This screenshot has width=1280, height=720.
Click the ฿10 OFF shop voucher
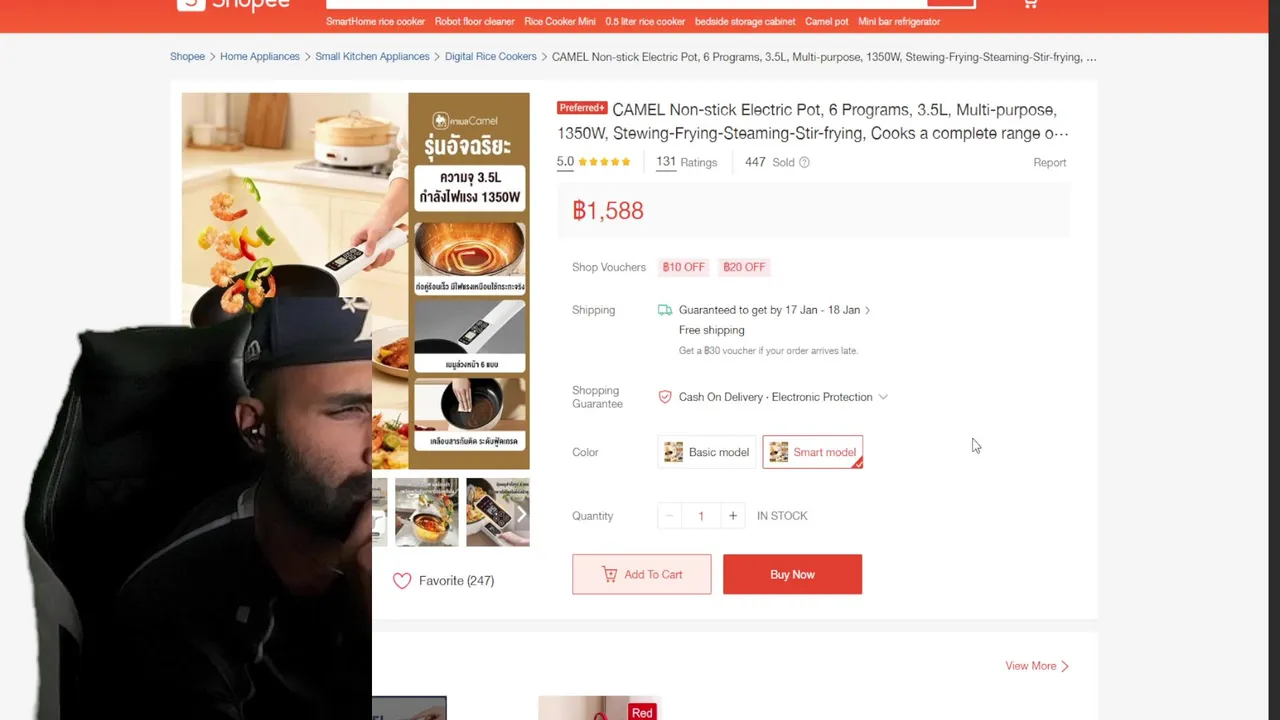point(684,267)
